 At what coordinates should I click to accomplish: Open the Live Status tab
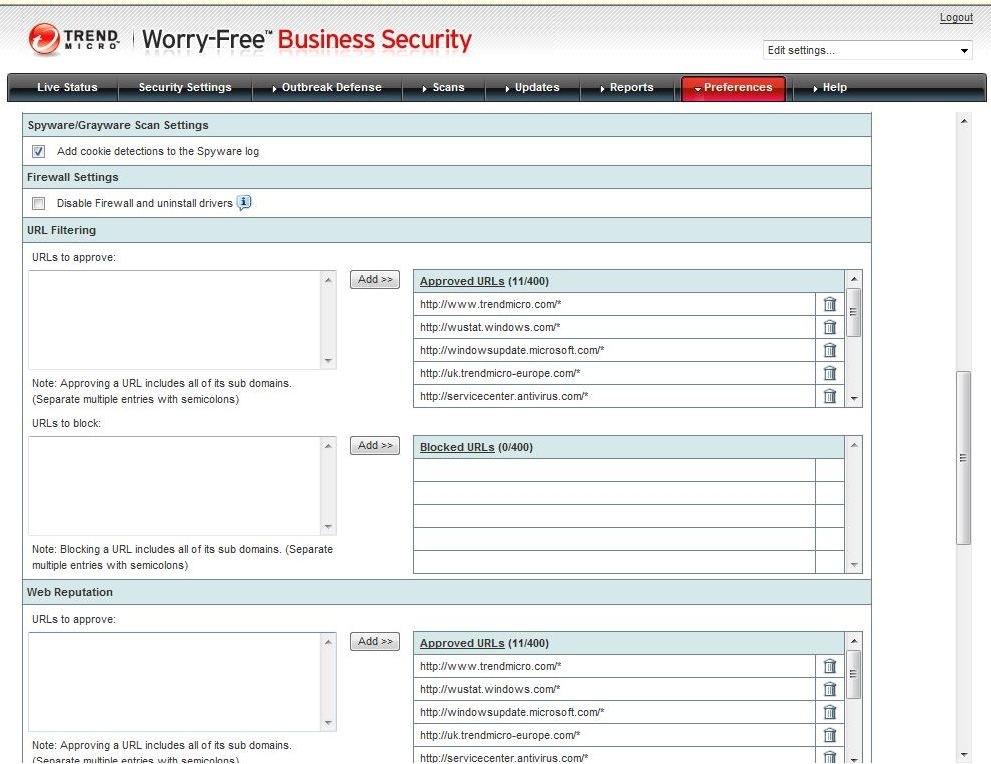tap(67, 87)
